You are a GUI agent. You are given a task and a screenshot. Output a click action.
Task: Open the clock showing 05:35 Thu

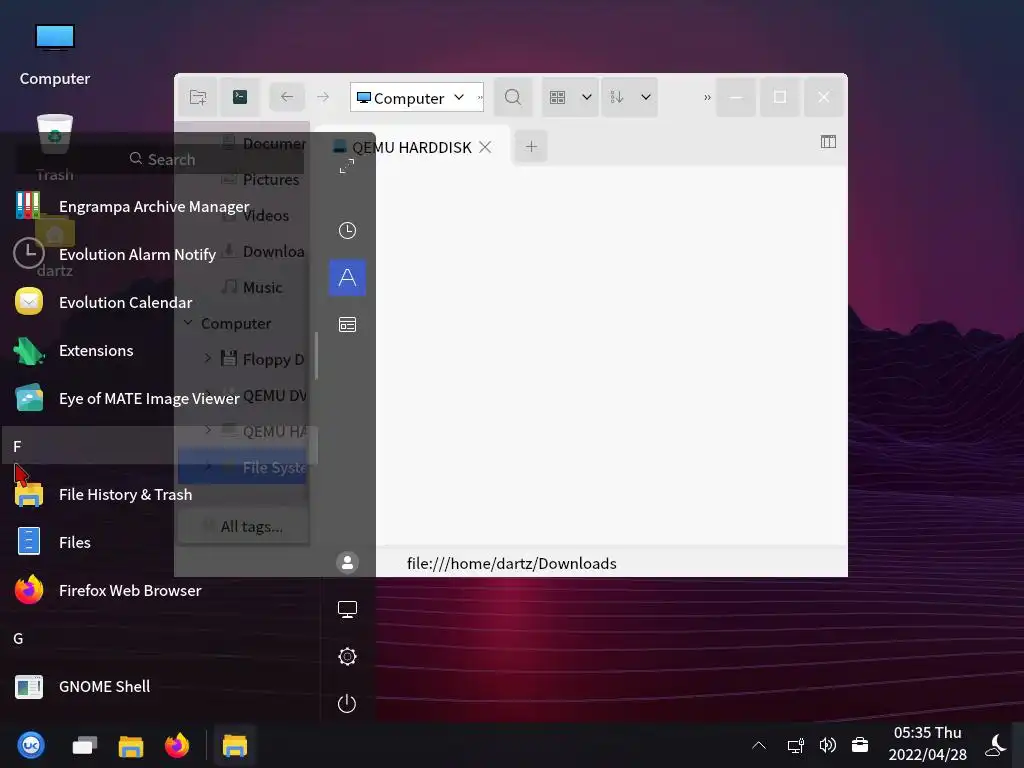click(927, 744)
